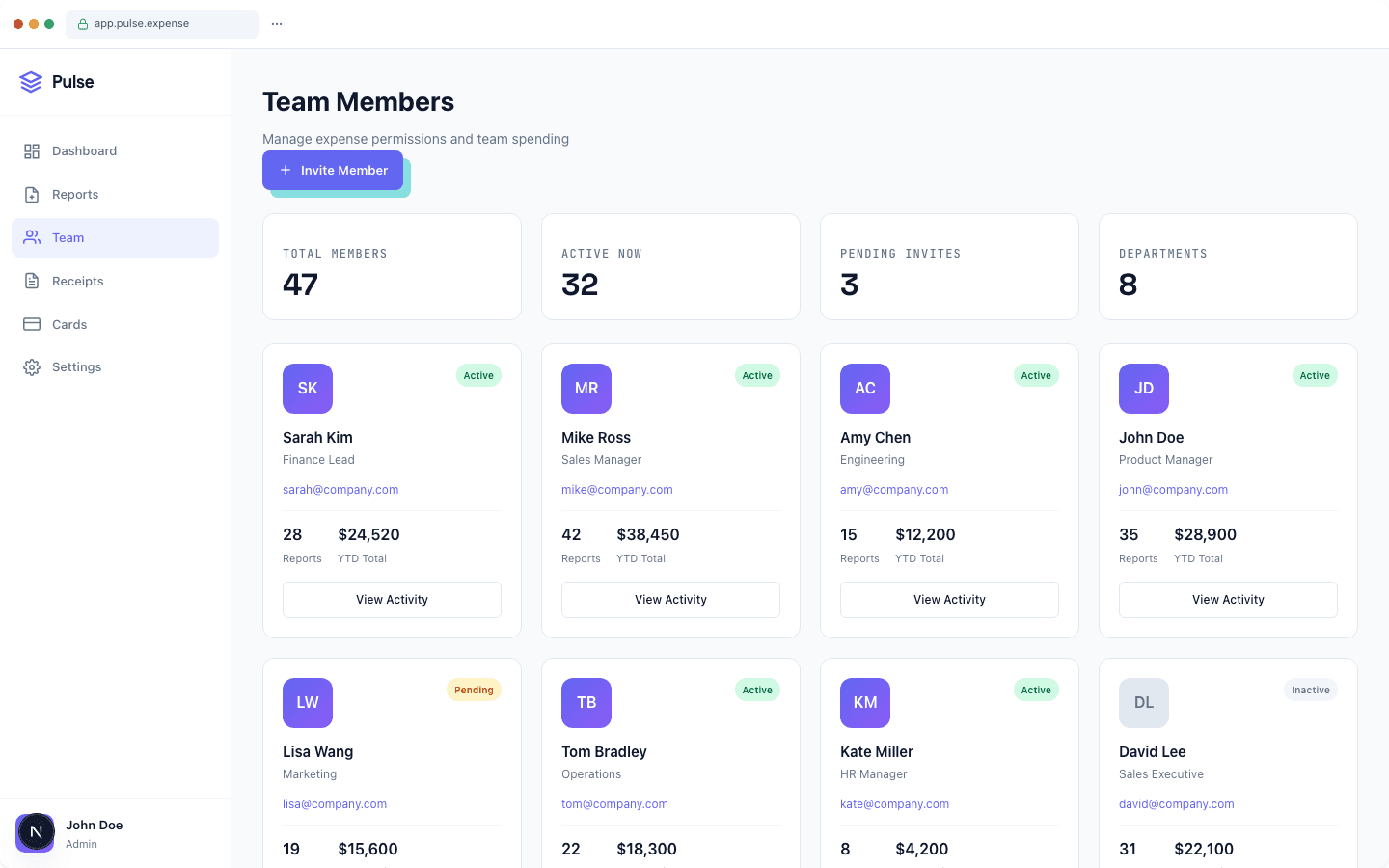Click Amy Chen's $12,200 YTD total
The width and height of the screenshot is (1389, 868).
tap(925, 534)
